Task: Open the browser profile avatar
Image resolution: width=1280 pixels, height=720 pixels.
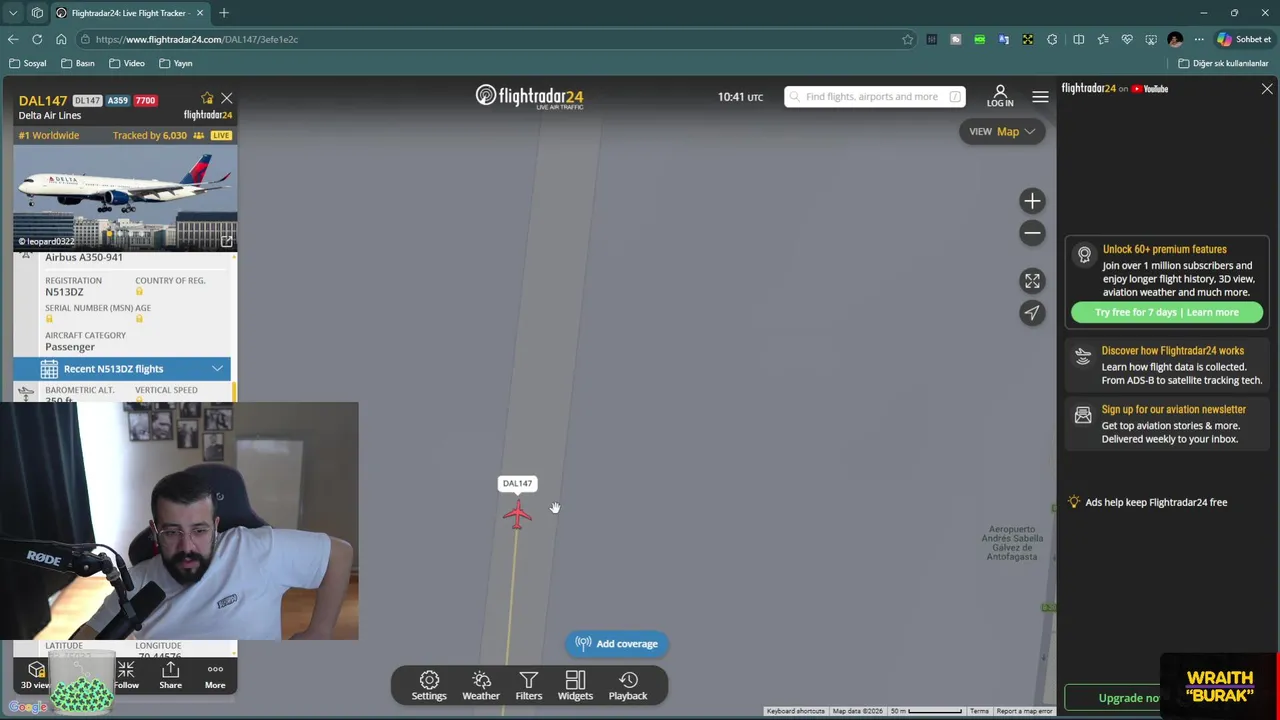Action: (x=1175, y=39)
